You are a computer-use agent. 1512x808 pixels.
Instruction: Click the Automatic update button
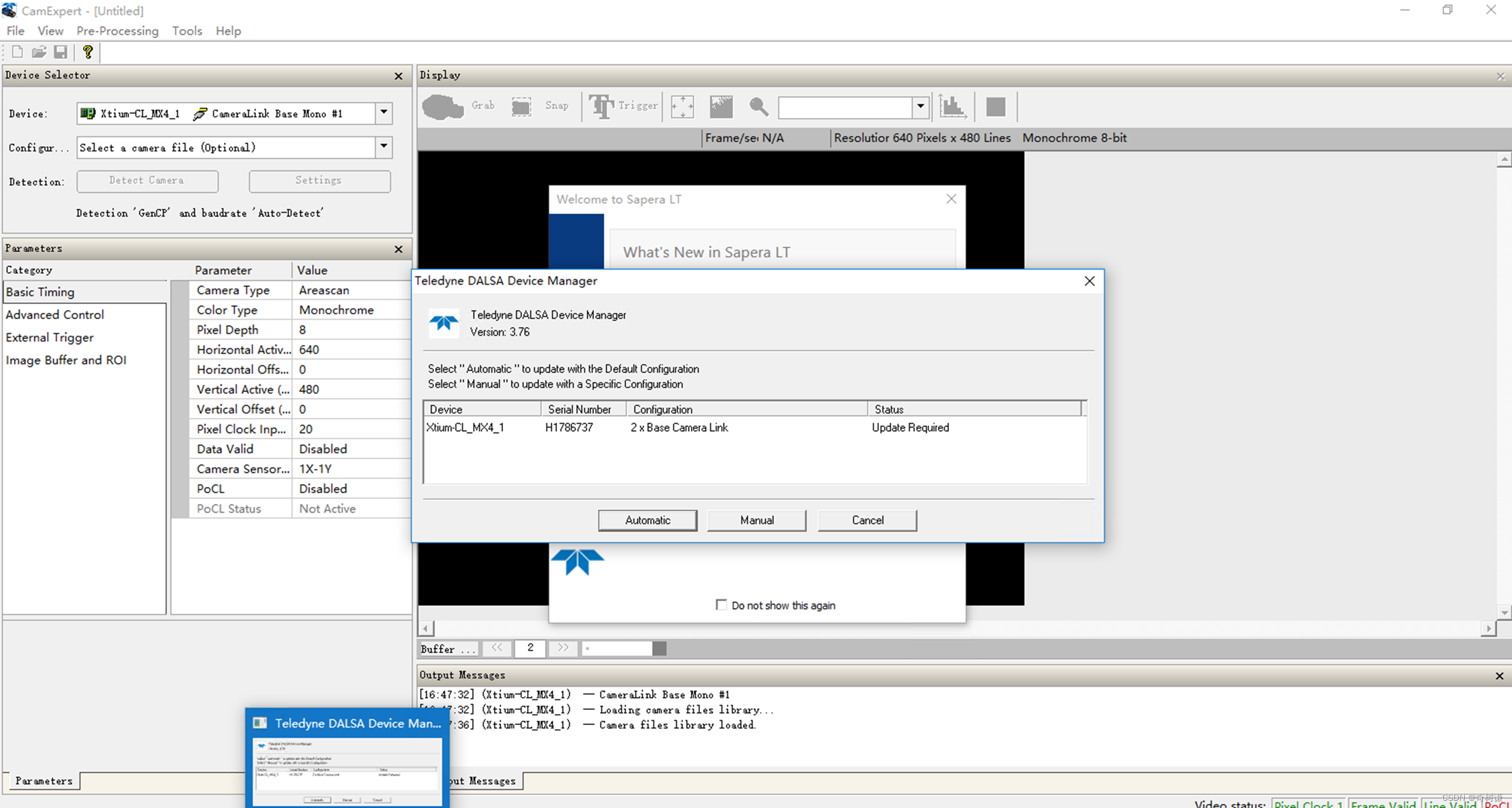point(647,520)
